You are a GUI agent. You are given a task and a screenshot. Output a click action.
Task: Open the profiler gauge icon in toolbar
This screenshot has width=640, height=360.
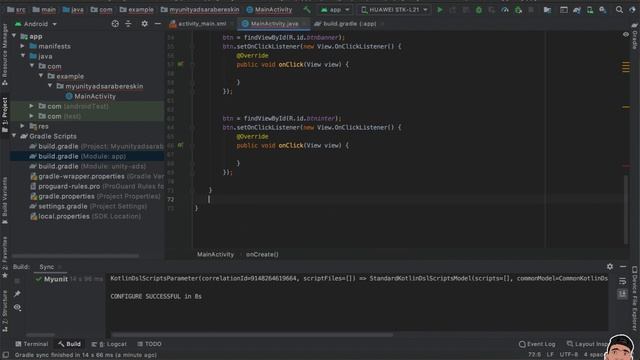[505, 9]
